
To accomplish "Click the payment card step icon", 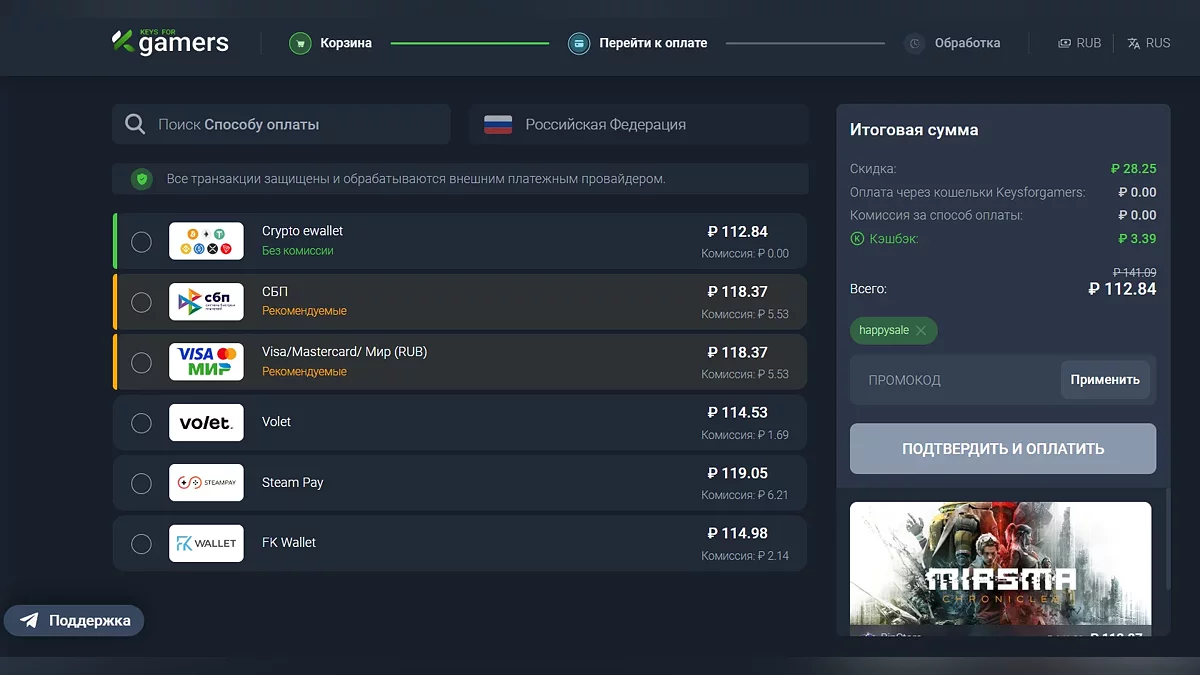I will pos(579,43).
